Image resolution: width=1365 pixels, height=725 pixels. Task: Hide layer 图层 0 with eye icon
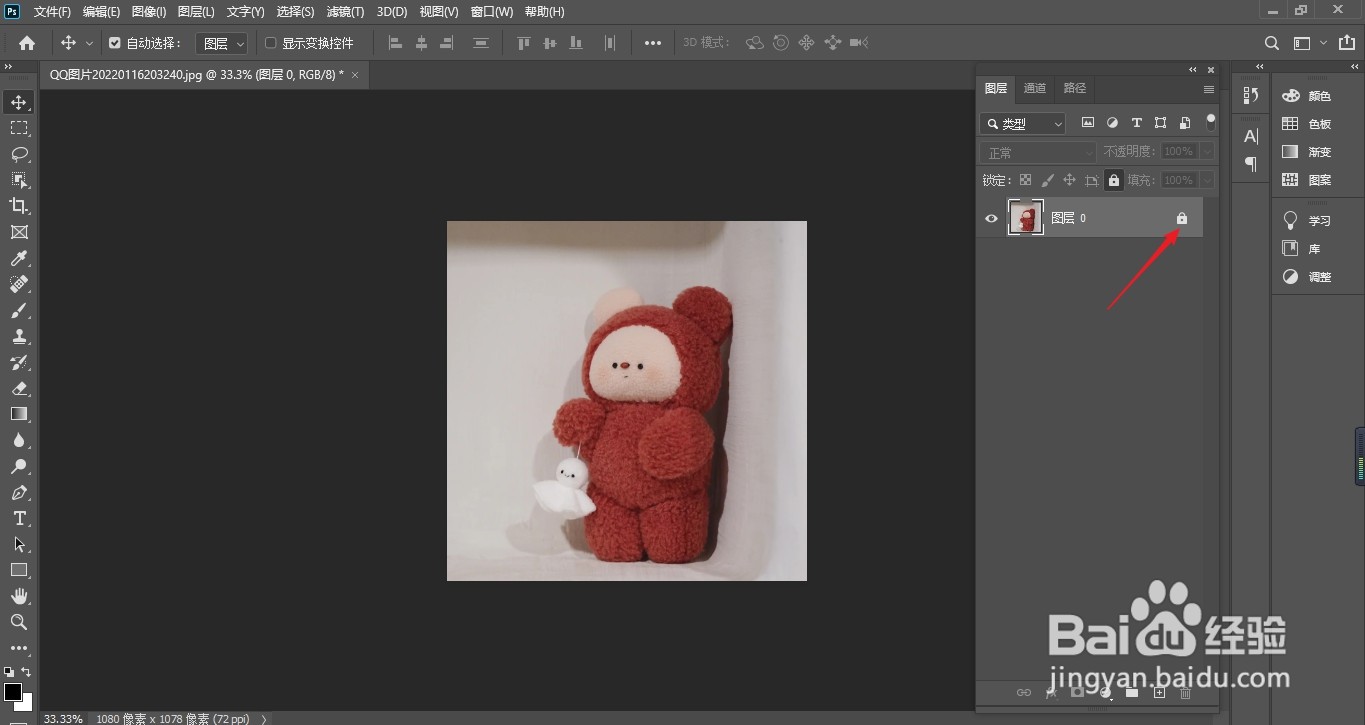tap(992, 218)
